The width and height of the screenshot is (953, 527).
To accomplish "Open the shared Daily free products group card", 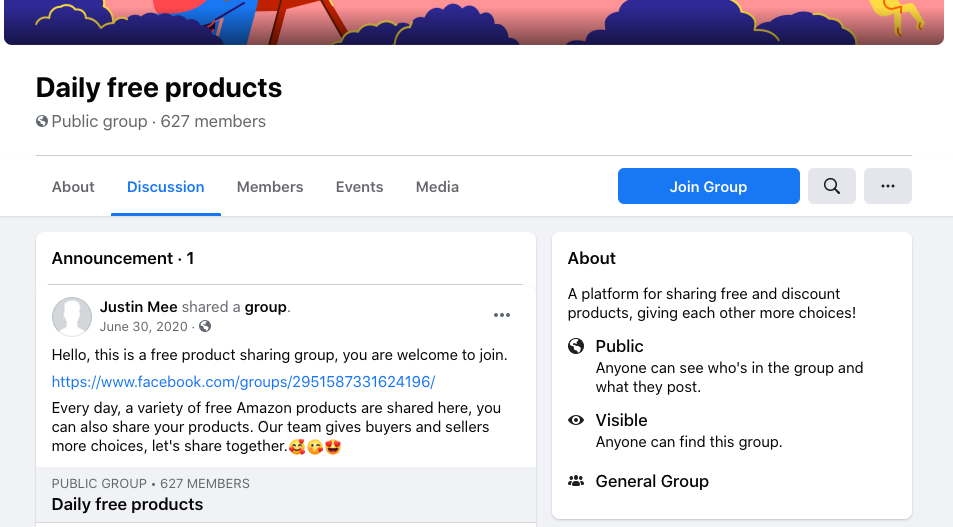I will point(127,504).
